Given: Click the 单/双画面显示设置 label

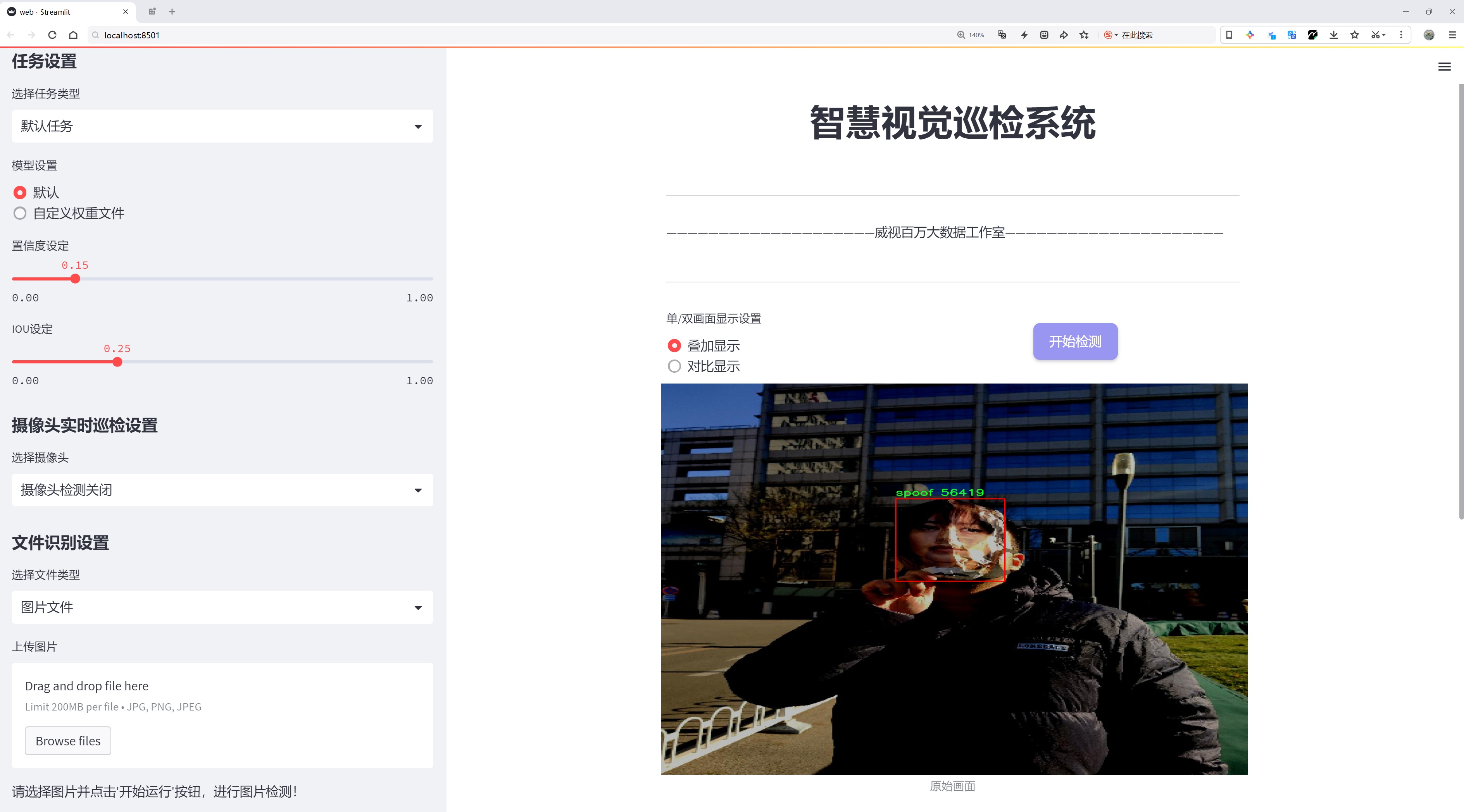Looking at the screenshot, I should 714,318.
